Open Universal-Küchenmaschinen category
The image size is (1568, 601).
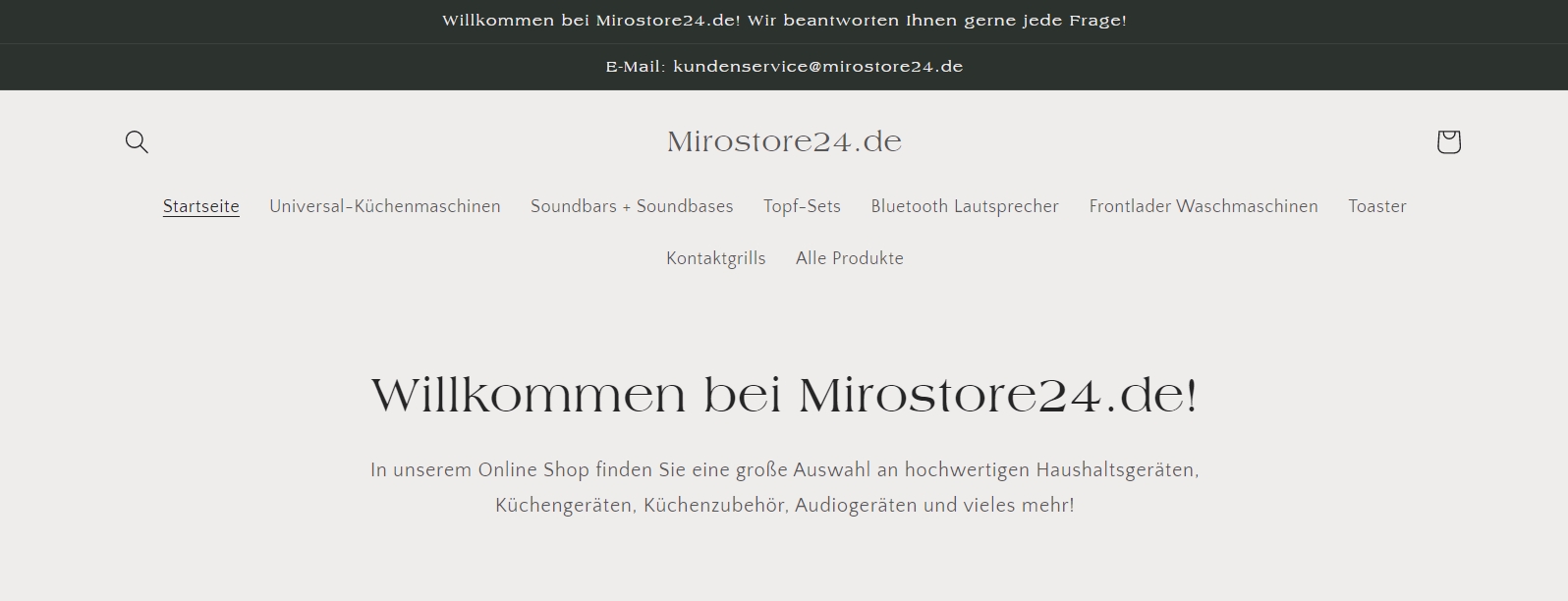coord(385,206)
